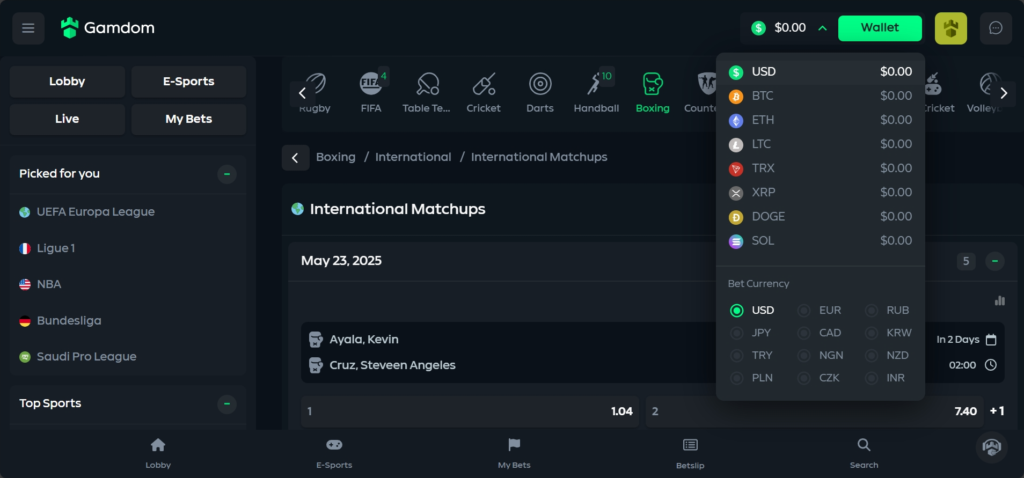The height and width of the screenshot is (478, 1024).
Task: Select the ETH coin icon
Action: pyautogui.click(x=736, y=120)
